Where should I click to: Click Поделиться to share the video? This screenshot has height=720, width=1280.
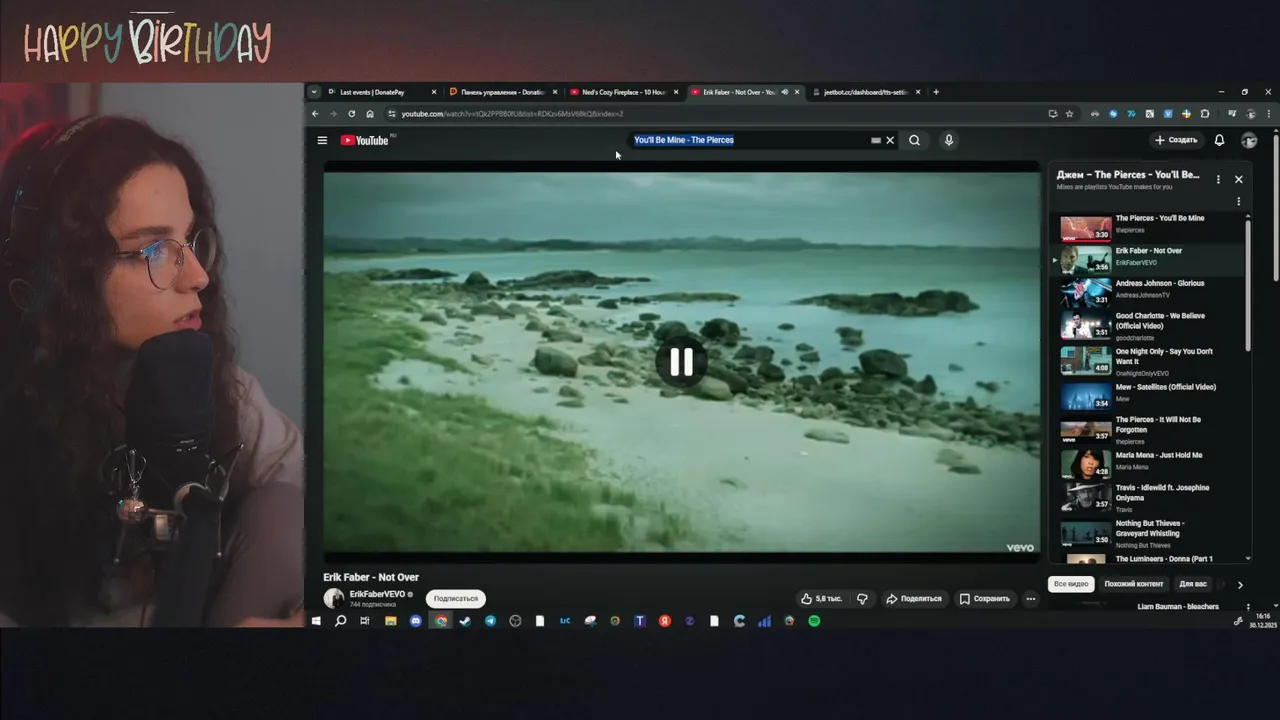(914, 598)
